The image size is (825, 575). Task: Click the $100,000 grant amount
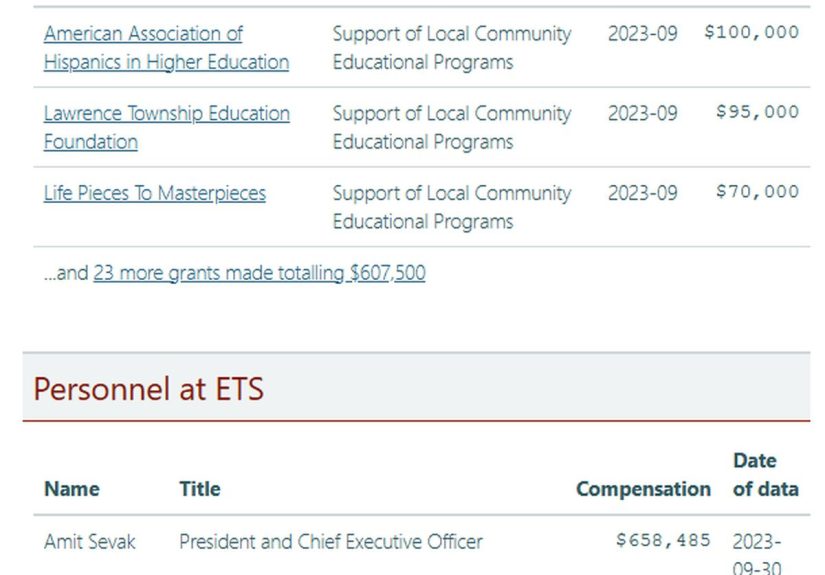[751, 33]
